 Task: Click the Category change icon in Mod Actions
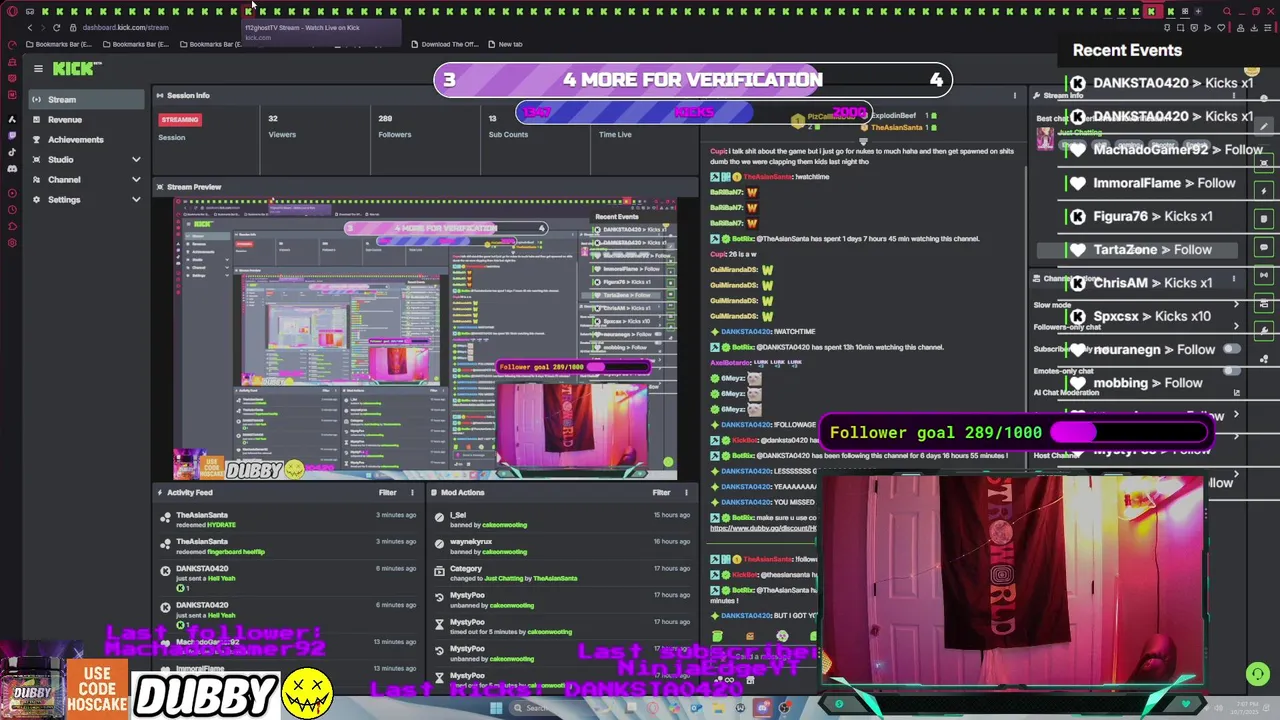439,571
